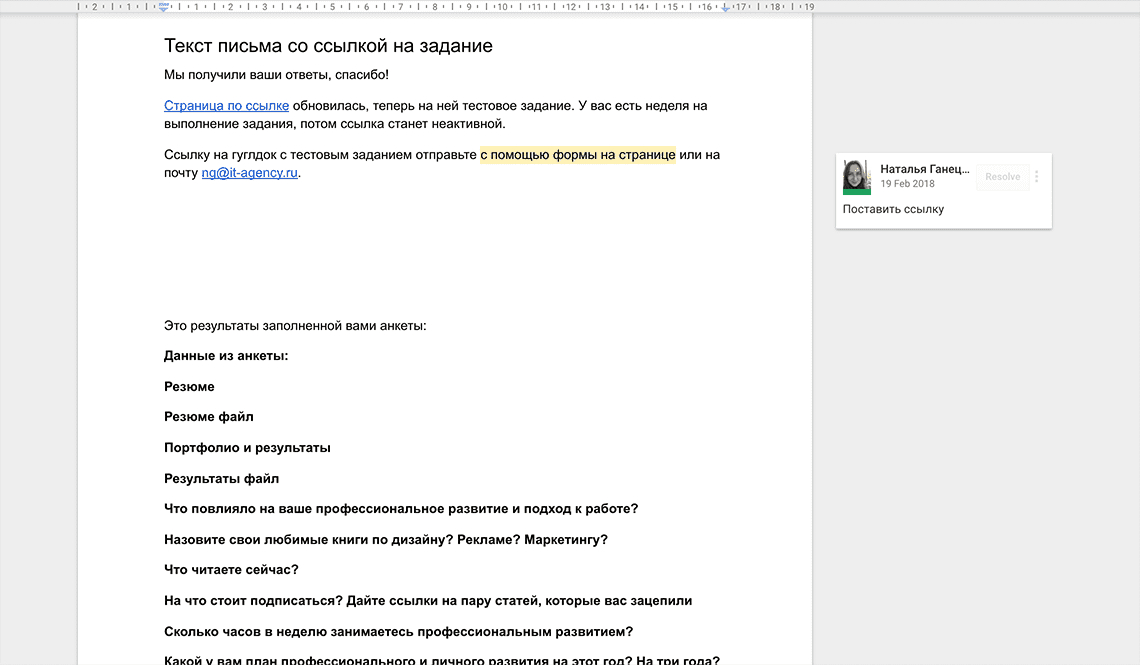1140x665 pixels.
Task: Open the comment's three-dot options menu
Action: pyautogui.click(x=1037, y=177)
